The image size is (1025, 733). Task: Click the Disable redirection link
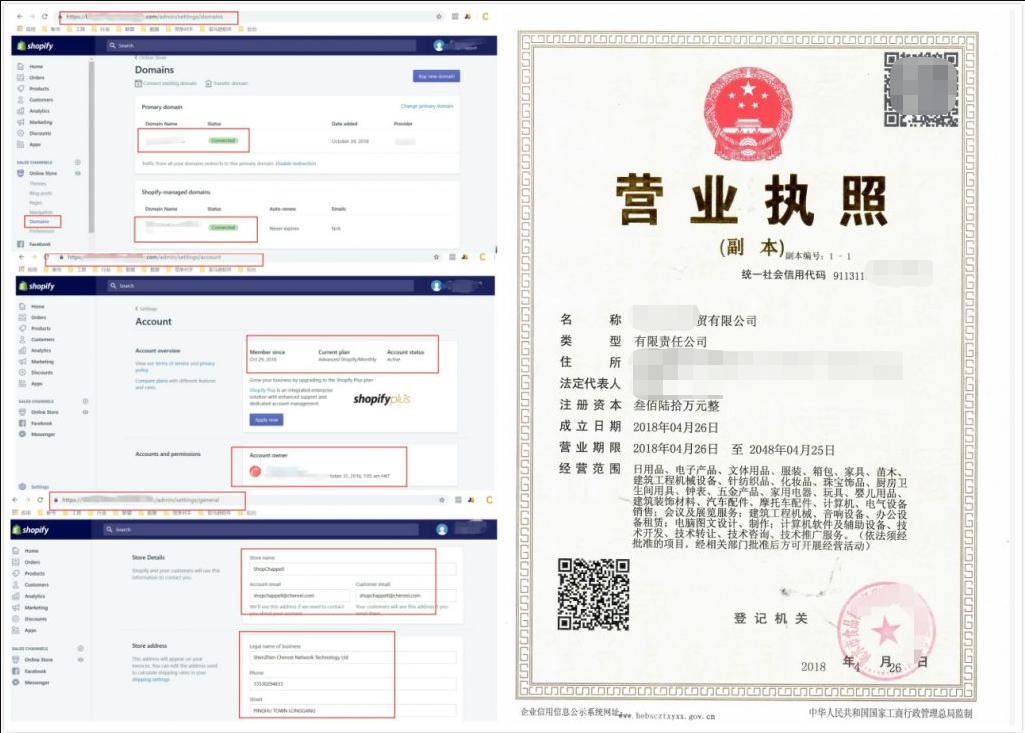(295, 163)
